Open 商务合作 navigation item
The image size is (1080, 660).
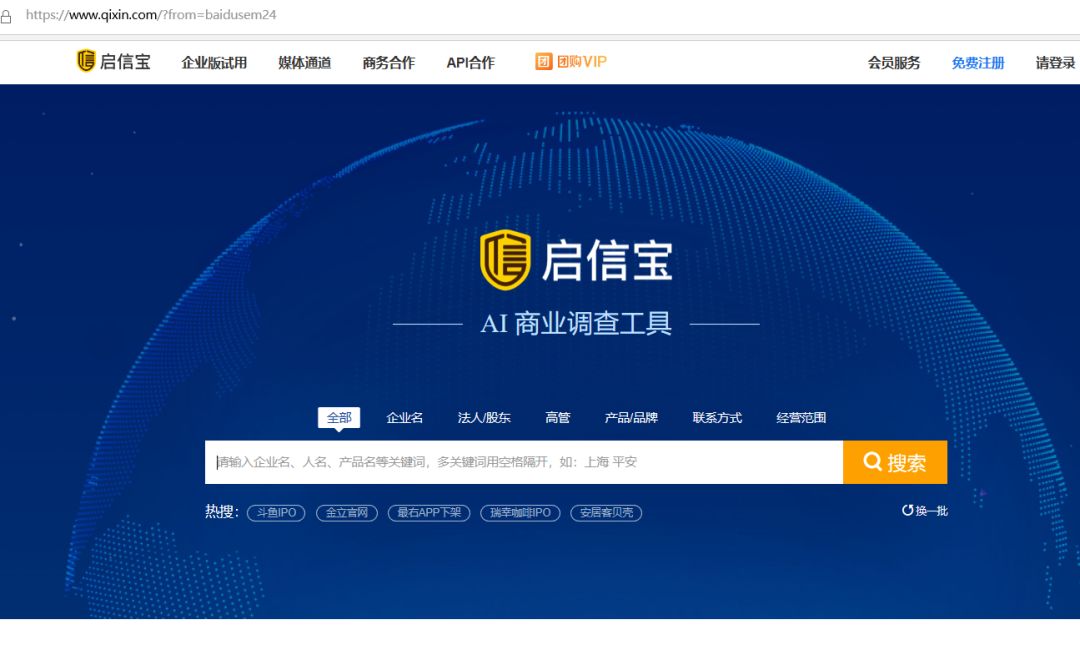(388, 63)
